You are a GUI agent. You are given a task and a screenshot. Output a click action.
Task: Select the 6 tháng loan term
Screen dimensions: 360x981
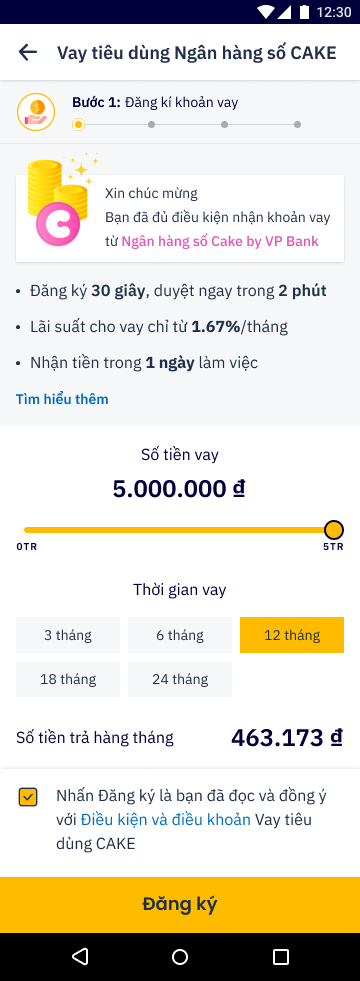point(180,635)
